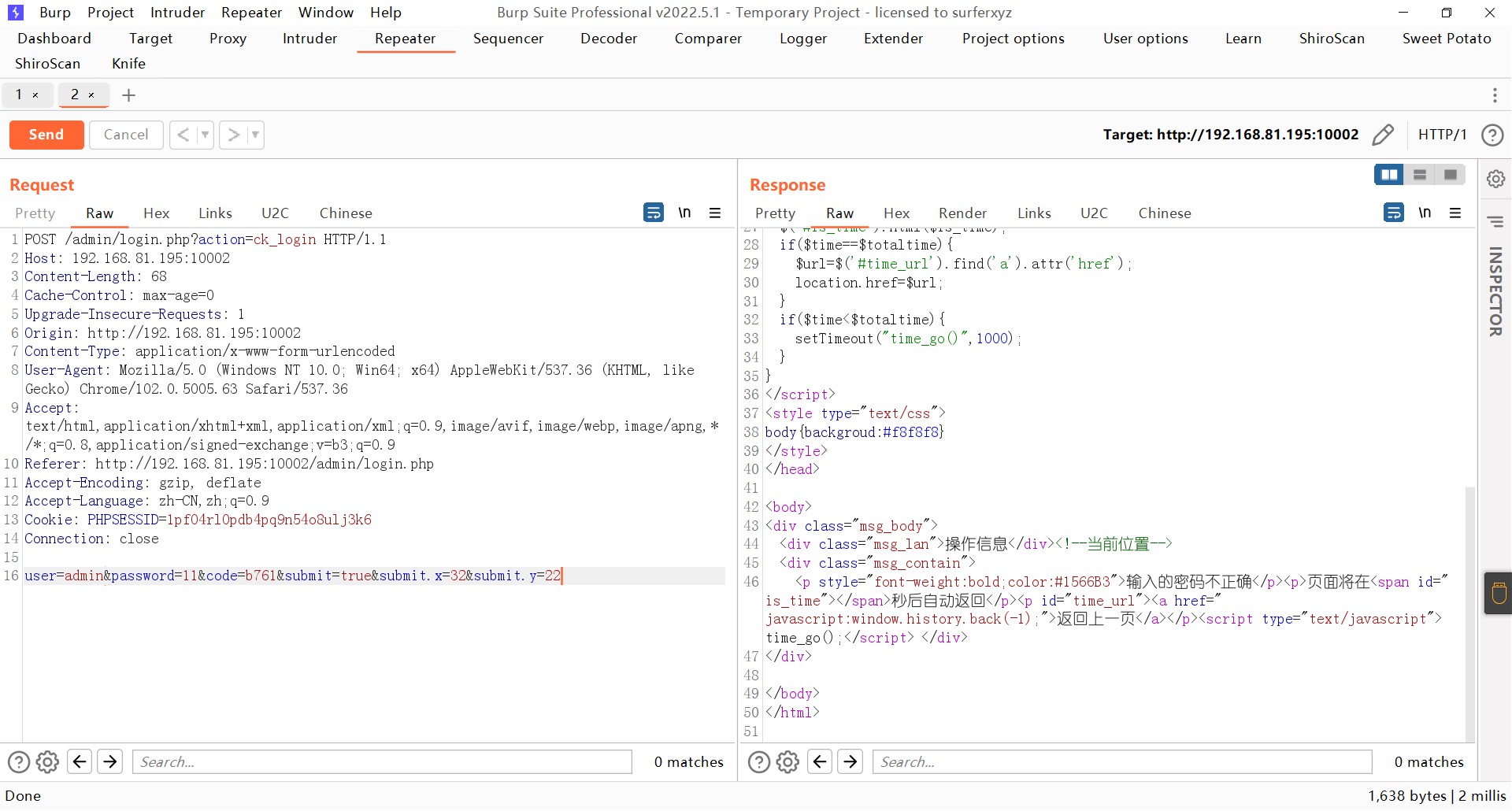1512x811 pixels.
Task: Open Response search settings gear
Action: click(788, 762)
